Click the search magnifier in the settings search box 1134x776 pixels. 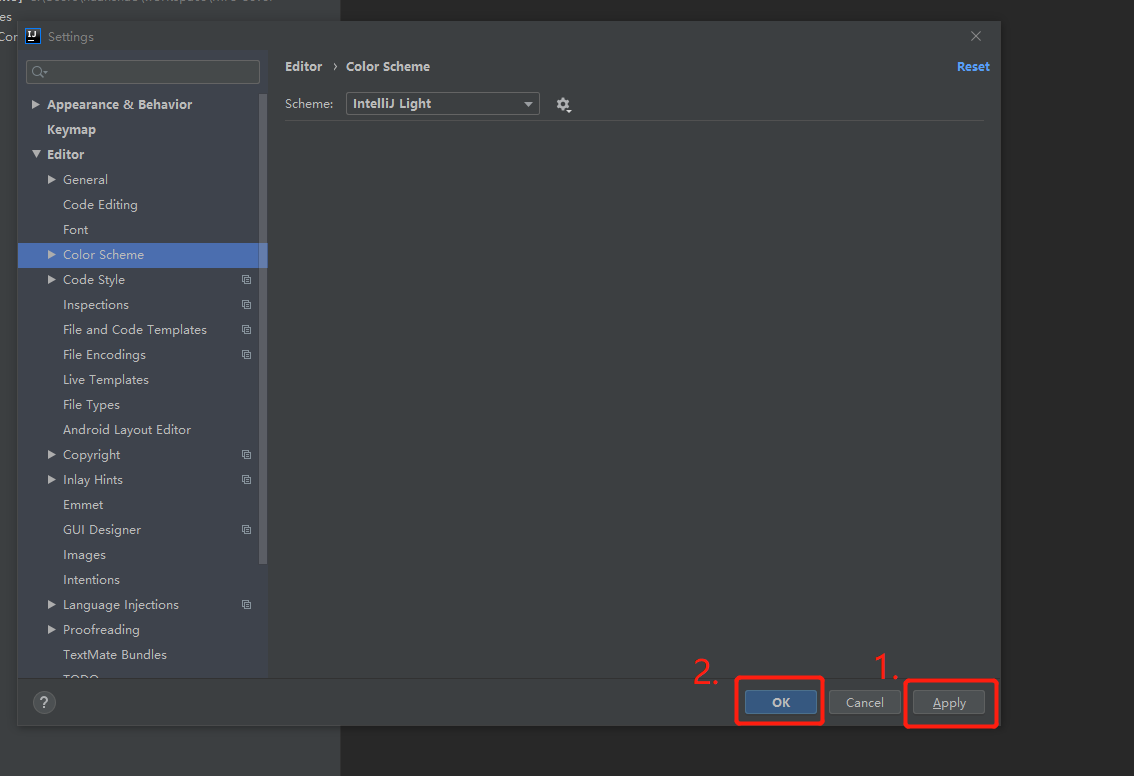(37, 71)
